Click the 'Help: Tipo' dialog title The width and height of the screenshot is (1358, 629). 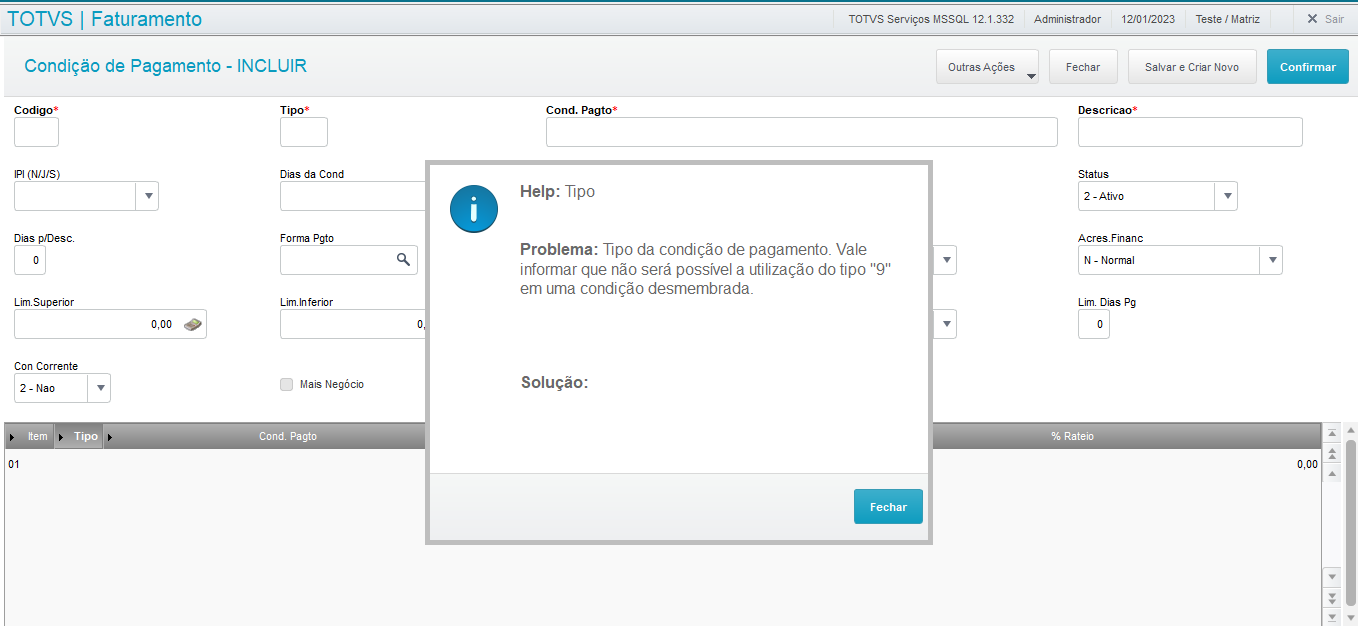pyautogui.click(x=557, y=191)
